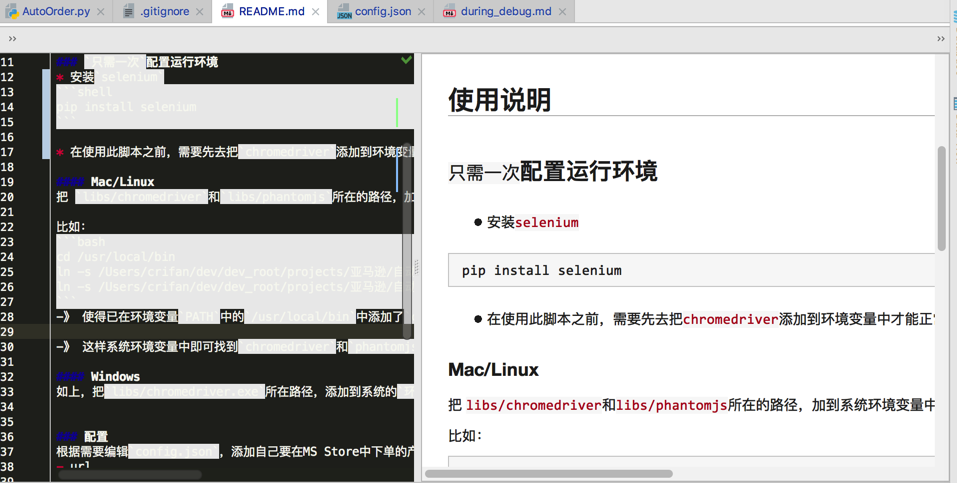Click the editor's horizontal scrollbar thumb
This screenshot has width=957, height=483.
coord(130,474)
